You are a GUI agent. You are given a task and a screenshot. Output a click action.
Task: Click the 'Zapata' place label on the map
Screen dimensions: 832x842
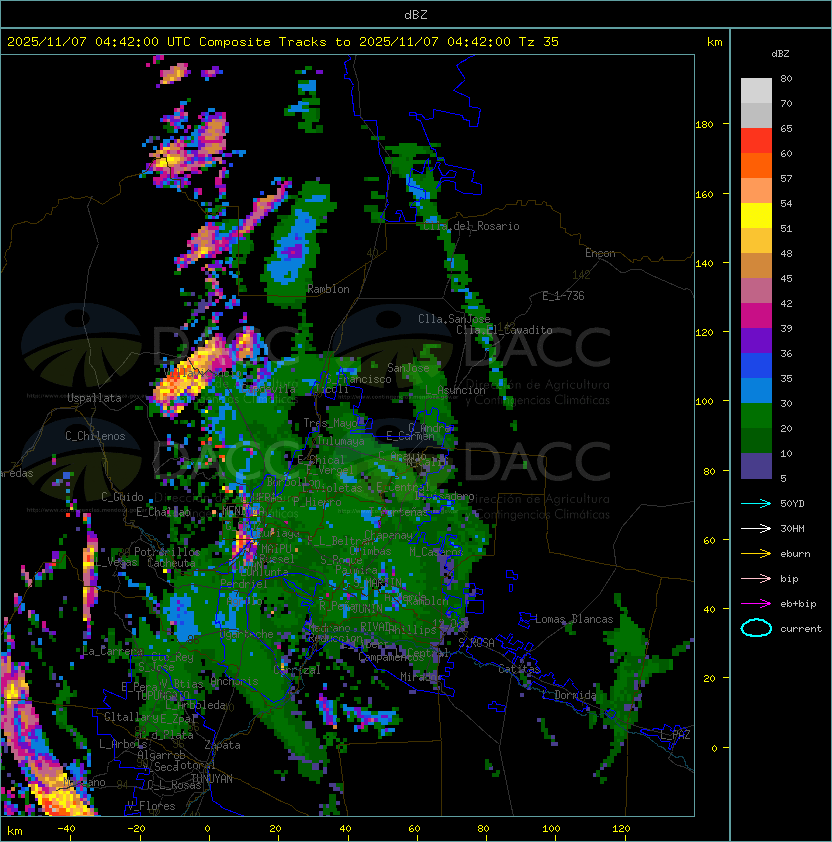click(222, 745)
